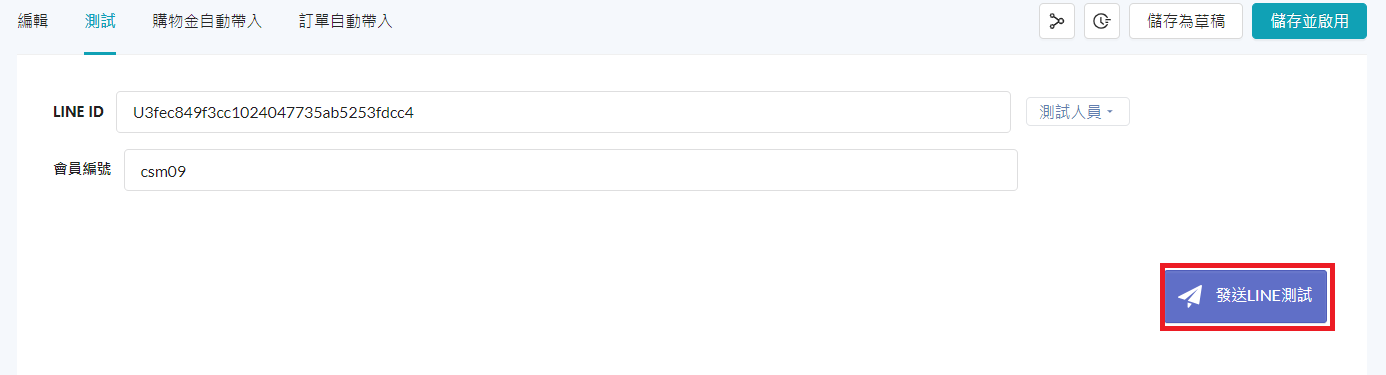Click the 會員編號 field label
Screen dimensions: 1386x375
point(82,170)
